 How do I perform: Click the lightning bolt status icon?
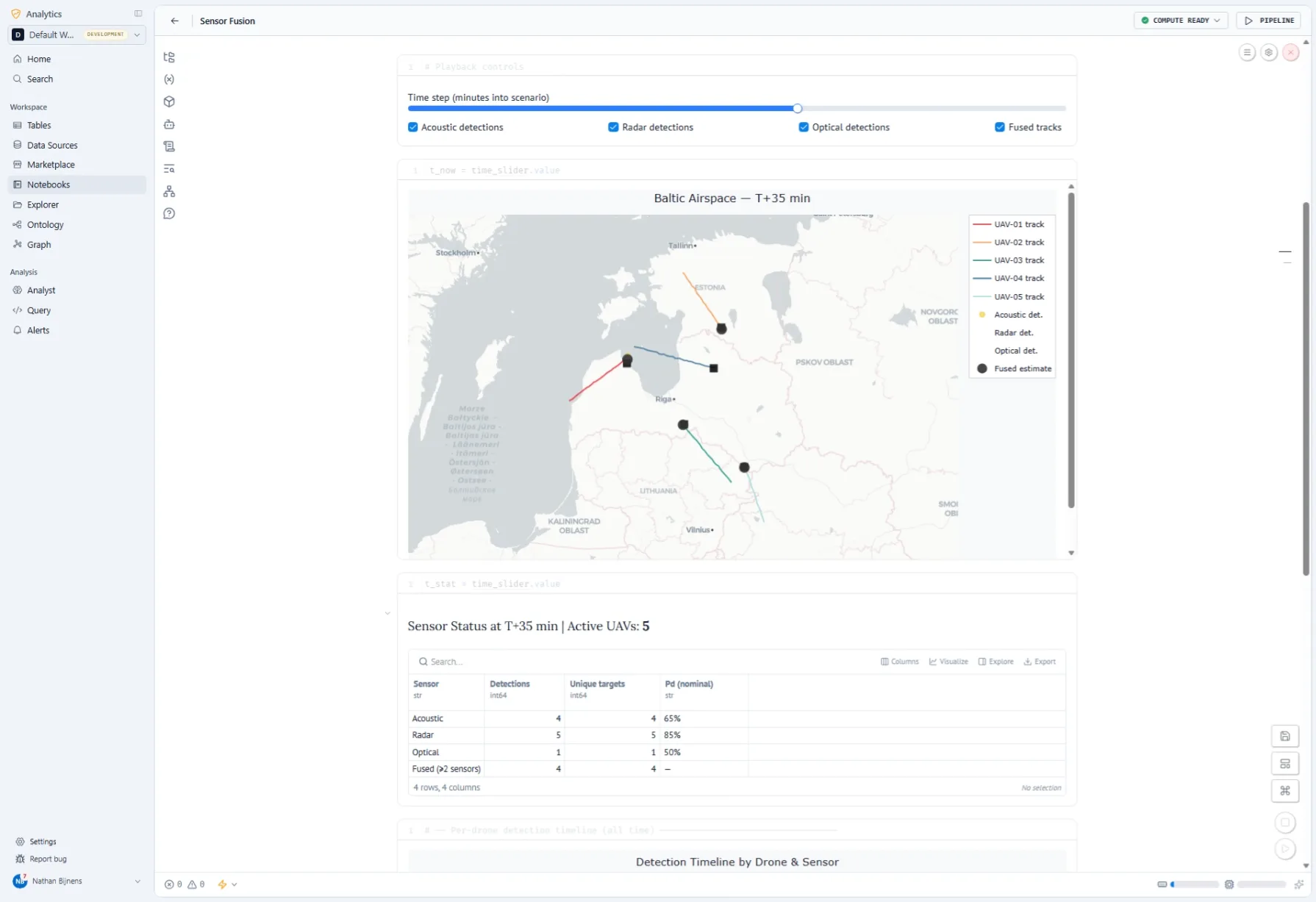(222, 884)
